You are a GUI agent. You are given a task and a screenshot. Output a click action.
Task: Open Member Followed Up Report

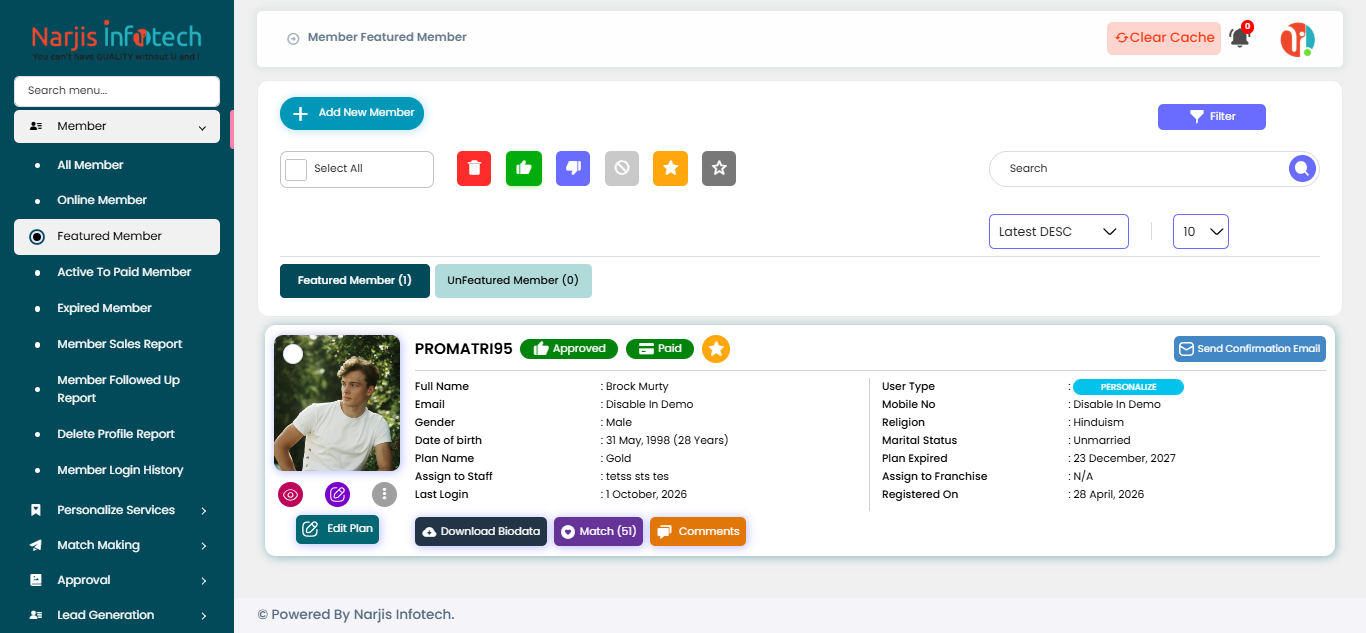click(x=118, y=389)
